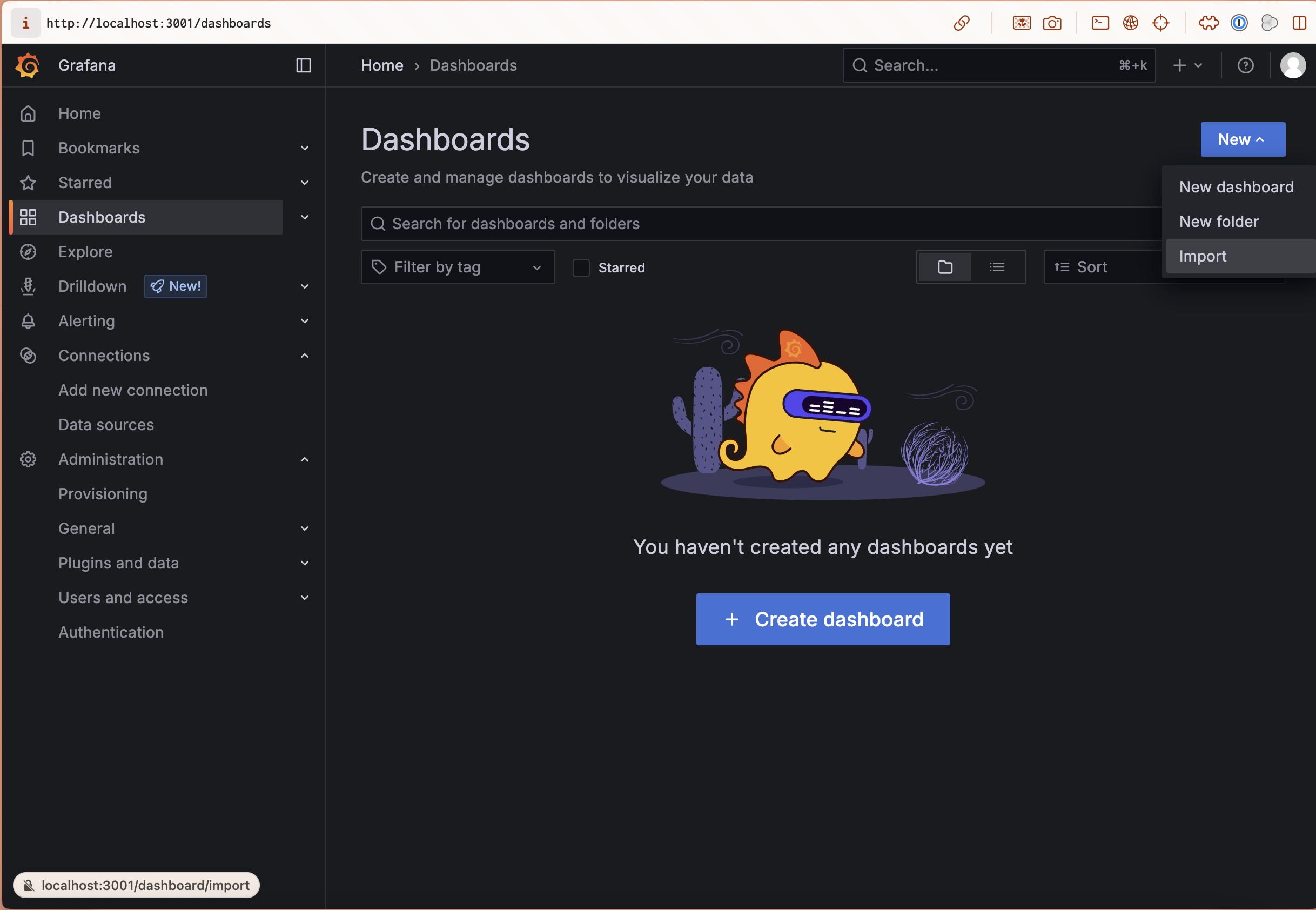This screenshot has width=1316, height=910.
Task: Click the Grafana logo icon
Action: [x=28, y=65]
